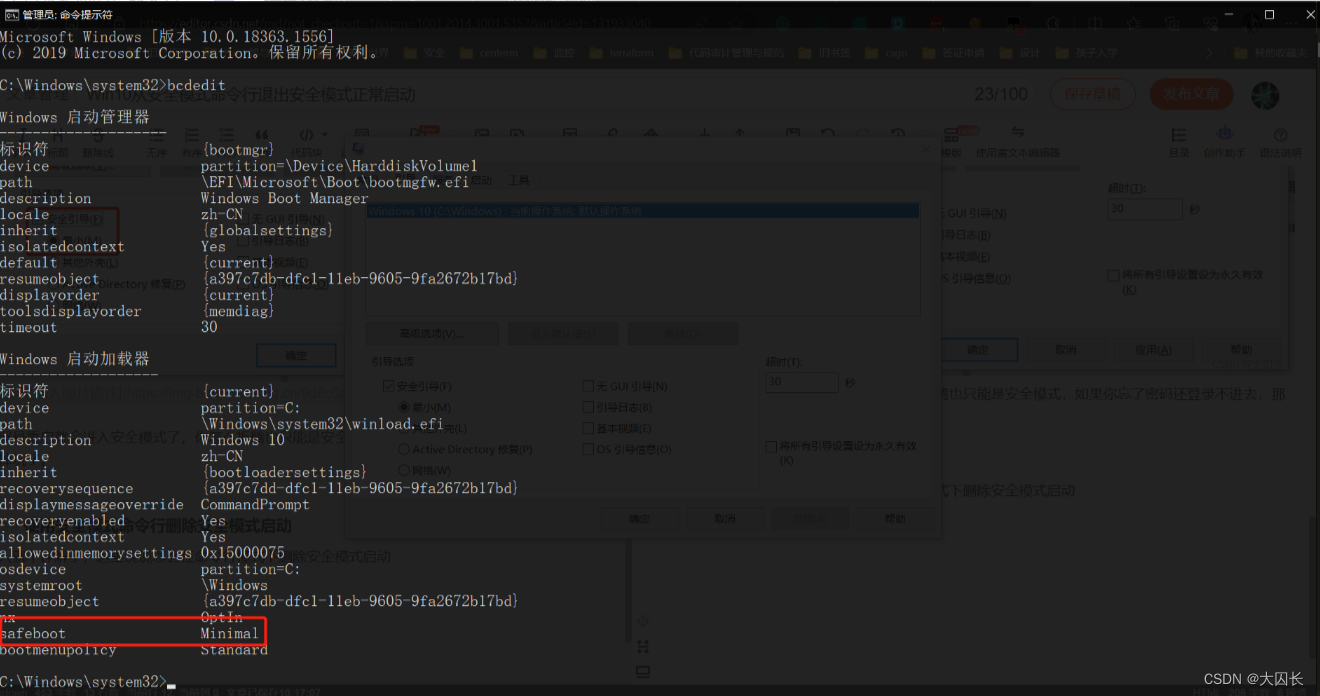Click the {globalsettings} inherit value
The height and width of the screenshot is (696, 1320).
pos(267,230)
